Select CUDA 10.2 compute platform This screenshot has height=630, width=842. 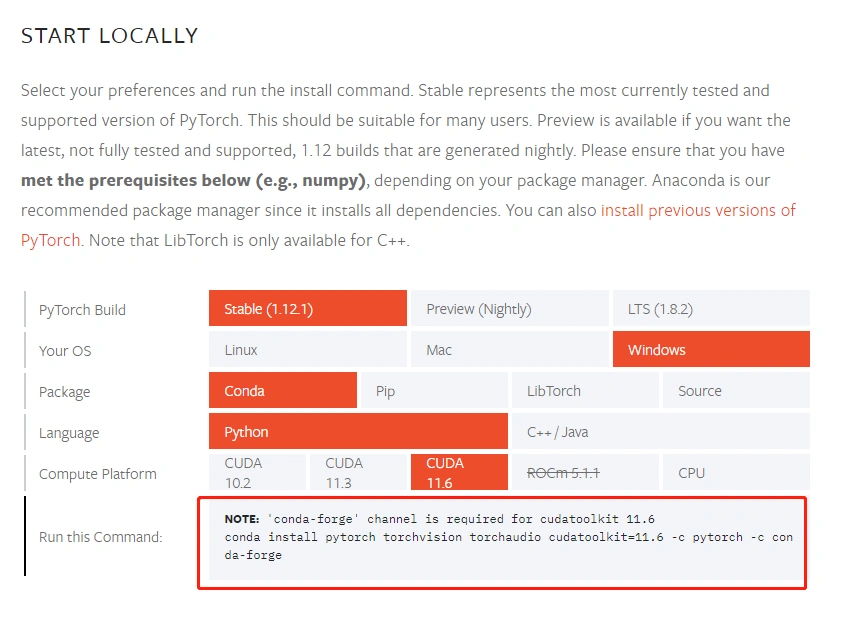point(257,472)
